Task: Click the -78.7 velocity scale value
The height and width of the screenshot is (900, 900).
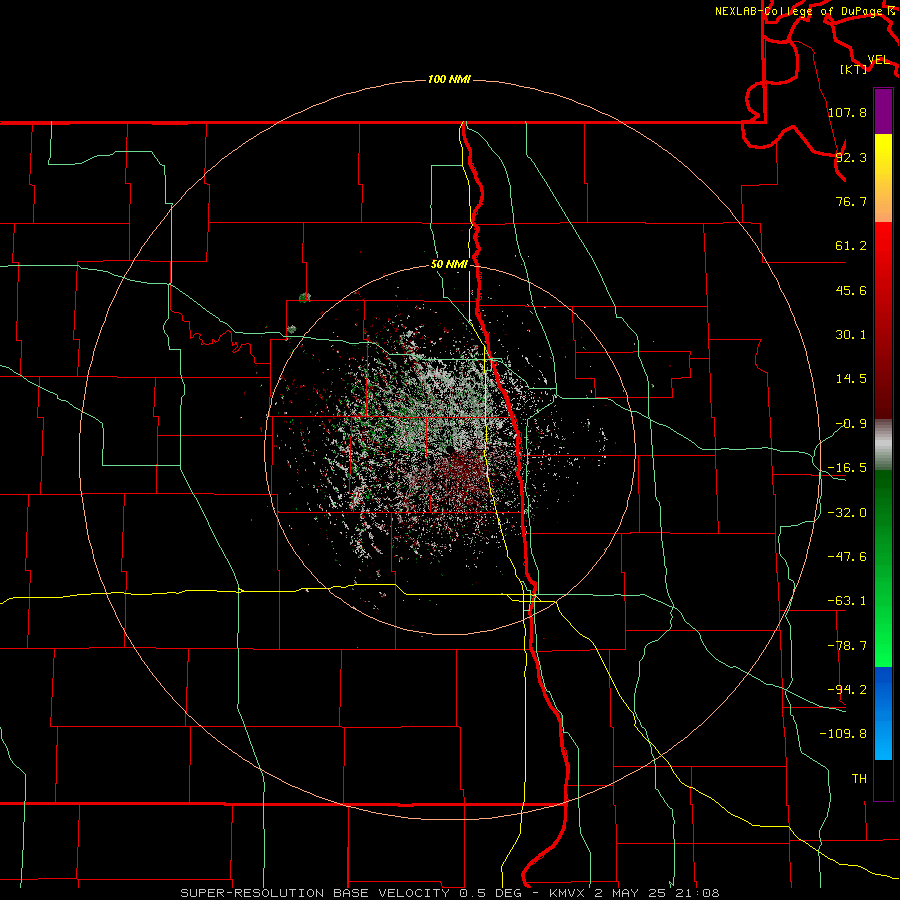Action: [x=847, y=646]
